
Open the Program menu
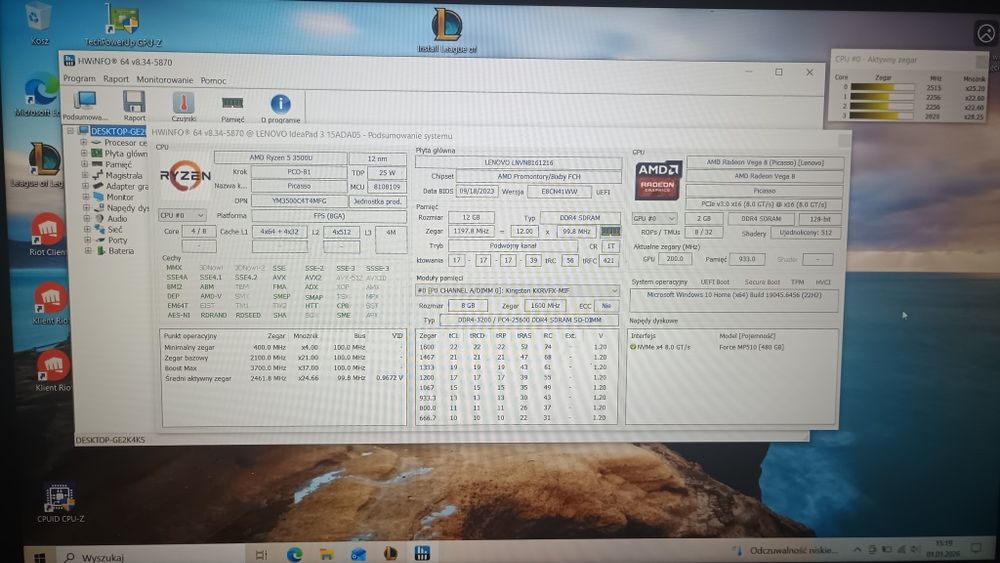coord(79,78)
